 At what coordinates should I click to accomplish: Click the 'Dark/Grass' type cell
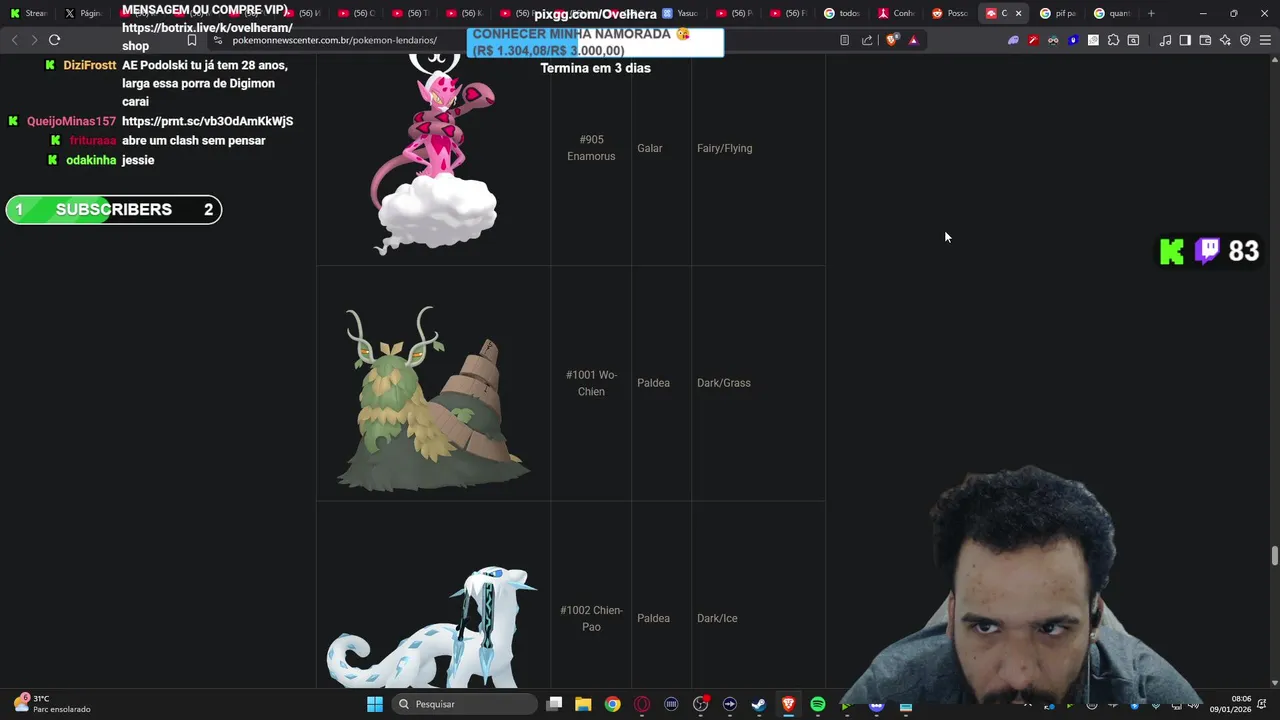[723, 383]
